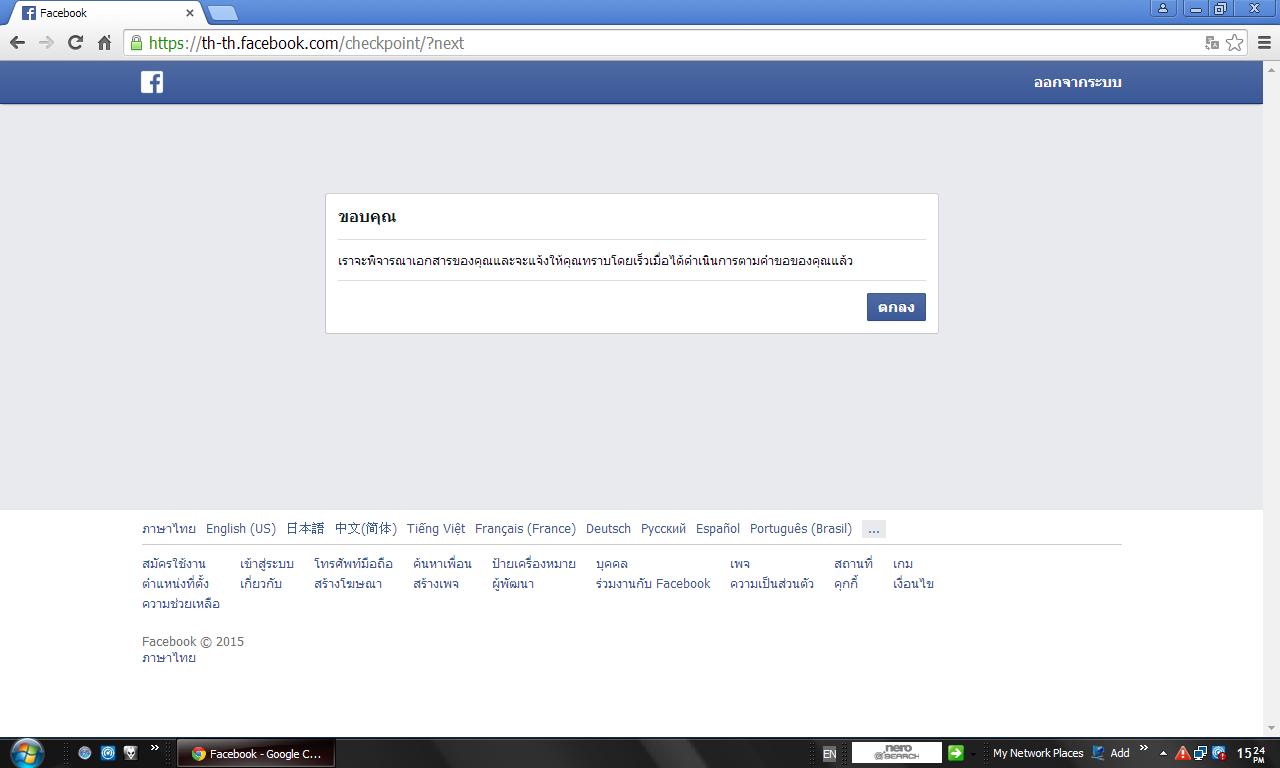Switch language to Deutsch
The width and height of the screenshot is (1280, 768).
tap(608, 529)
